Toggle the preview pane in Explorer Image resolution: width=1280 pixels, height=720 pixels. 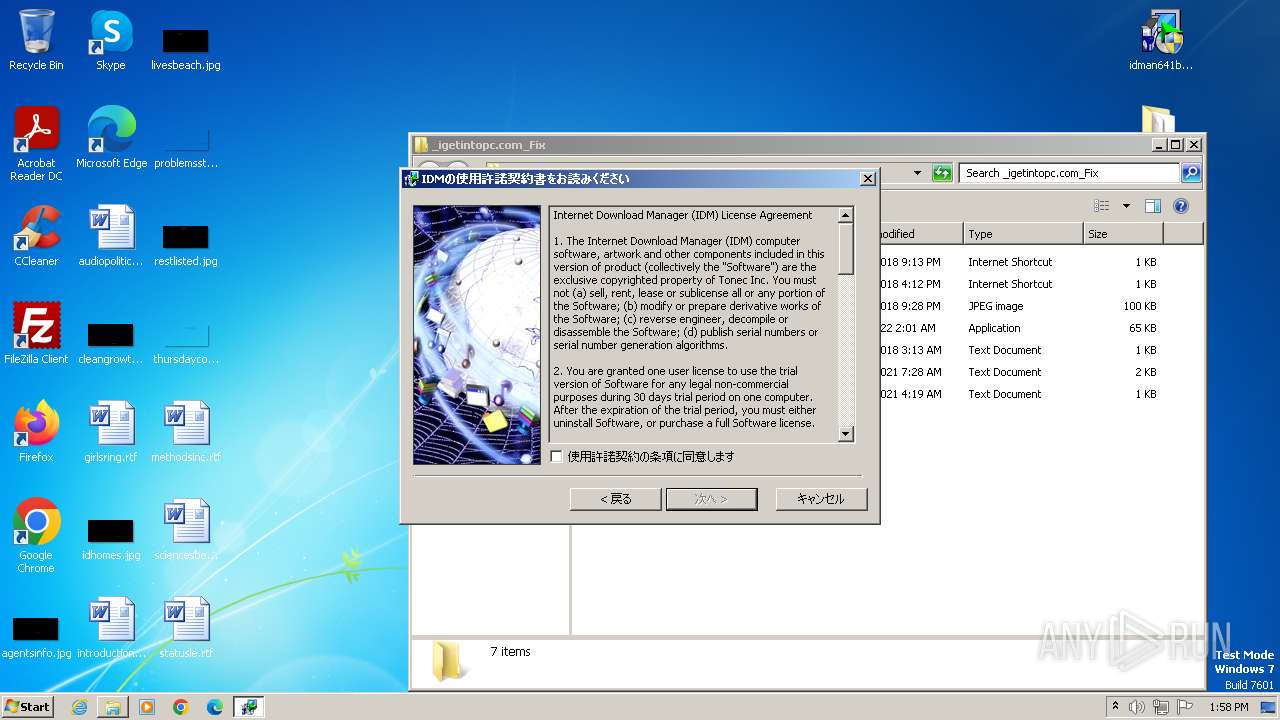pyautogui.click(x=1152, y=206)
